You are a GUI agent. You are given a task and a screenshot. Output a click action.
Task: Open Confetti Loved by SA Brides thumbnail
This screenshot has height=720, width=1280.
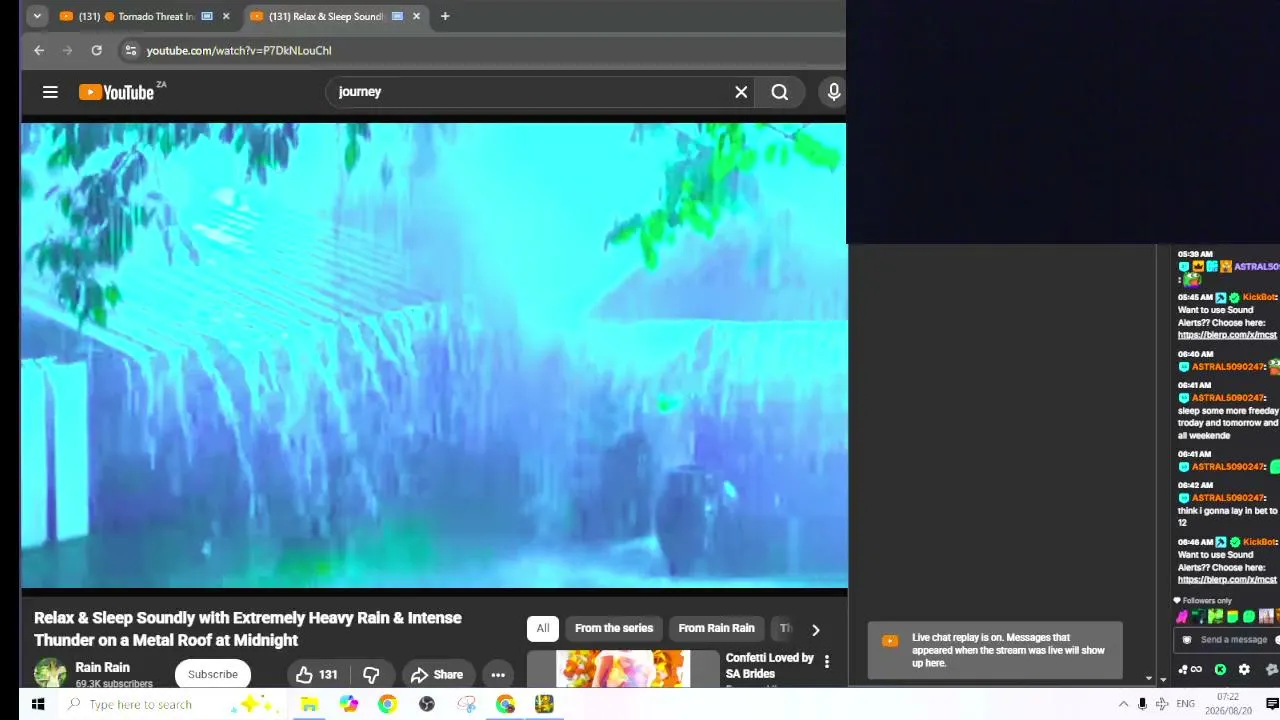[622, 669]
